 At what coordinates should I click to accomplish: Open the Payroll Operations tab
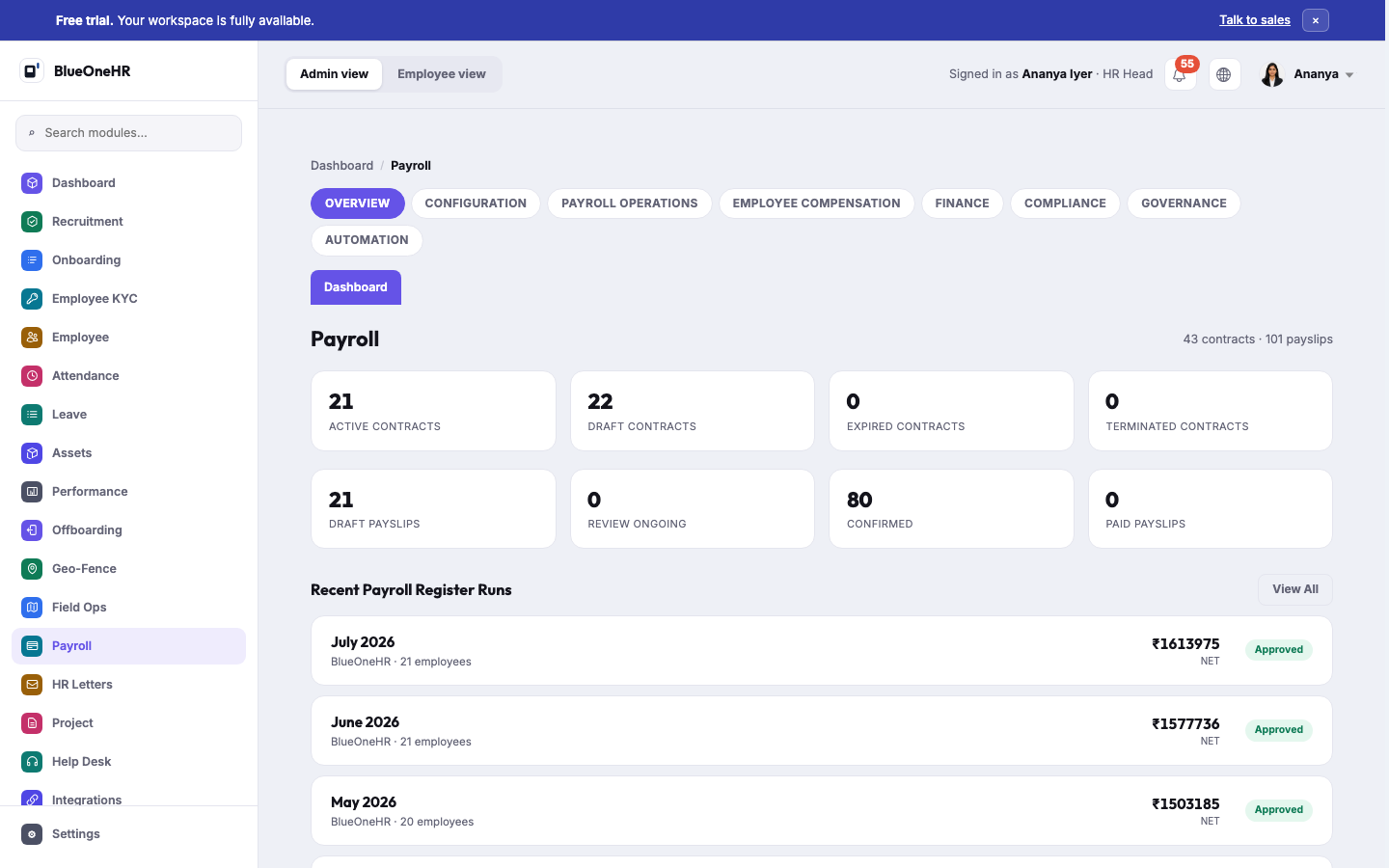tap(630, 203)
